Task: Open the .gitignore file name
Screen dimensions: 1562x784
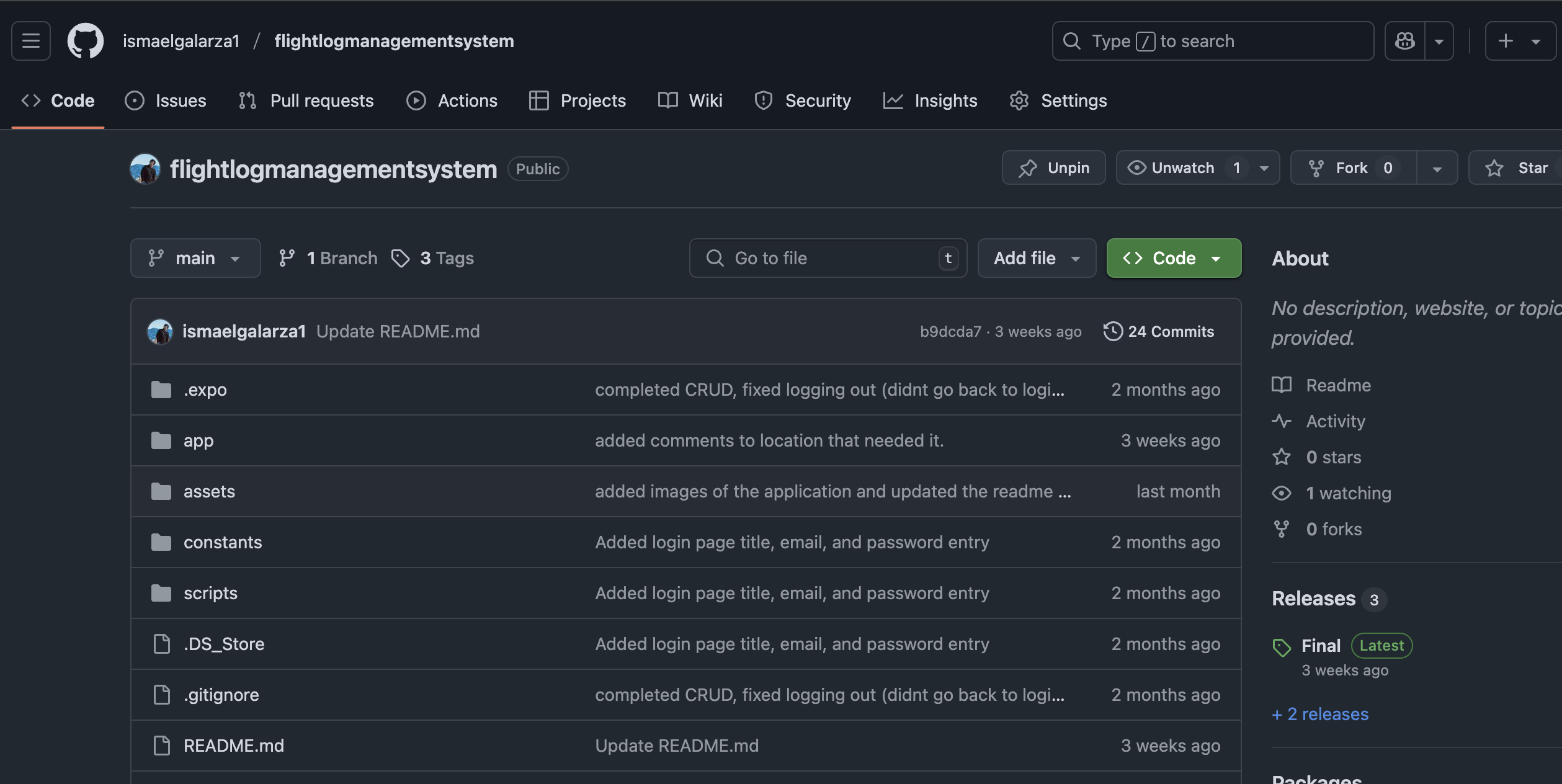Action: tap(221, 695)
